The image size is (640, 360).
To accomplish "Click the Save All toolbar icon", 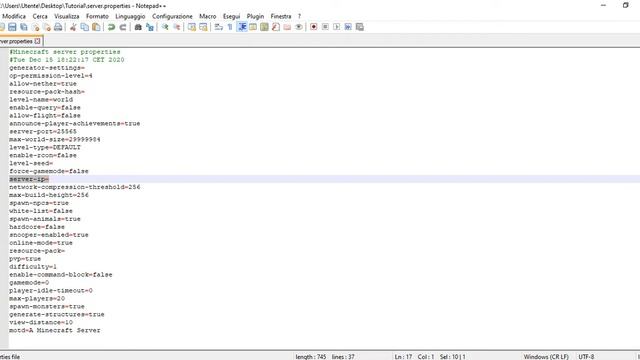I will tap(24, 27).
